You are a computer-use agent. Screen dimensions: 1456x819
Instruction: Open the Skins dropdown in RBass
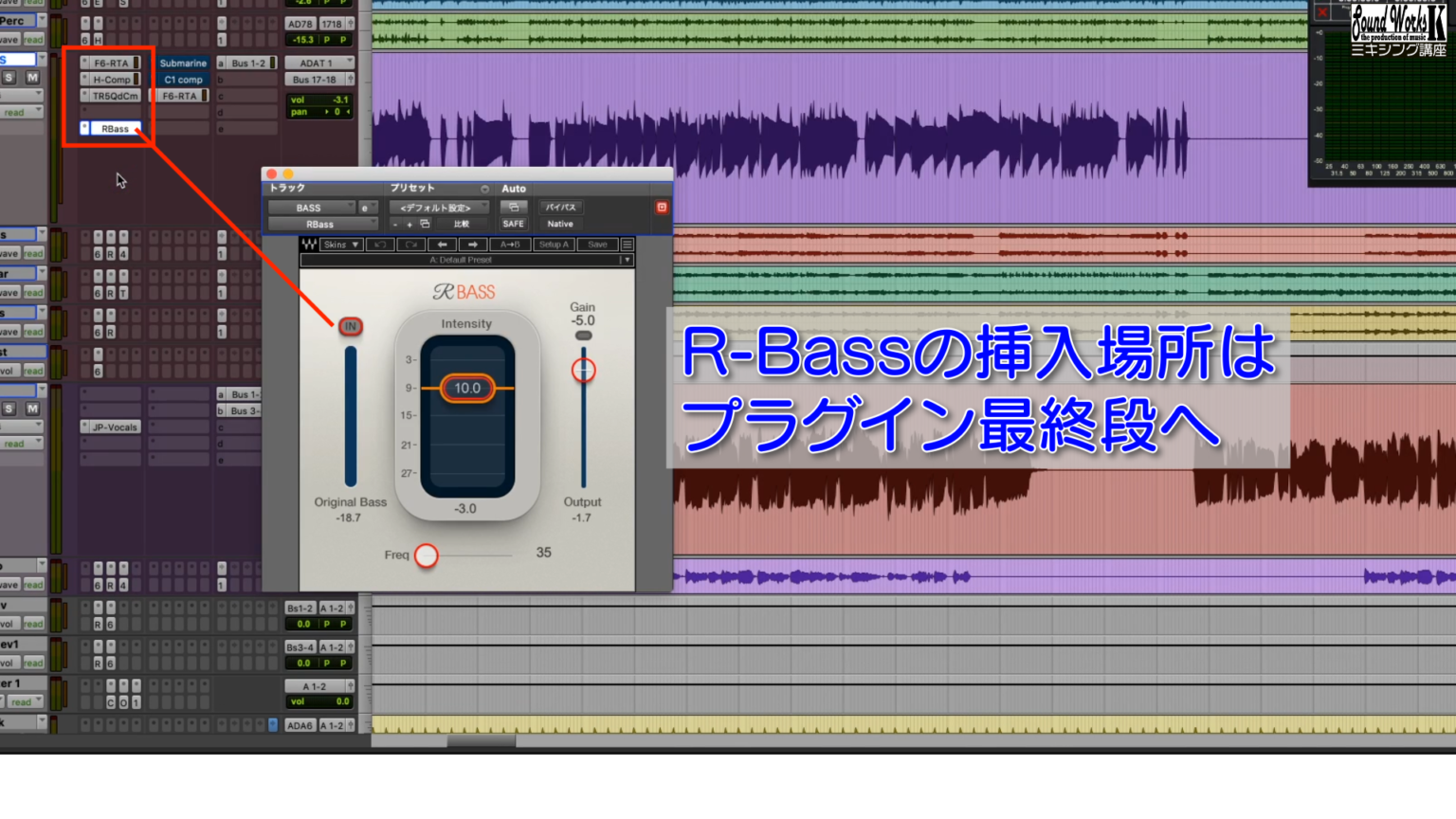340,244
